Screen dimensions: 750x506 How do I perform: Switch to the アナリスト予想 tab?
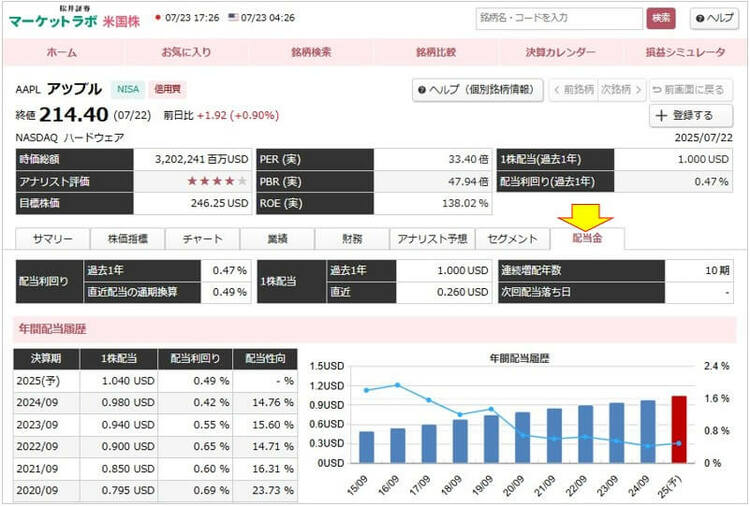(x=432, y=239)
